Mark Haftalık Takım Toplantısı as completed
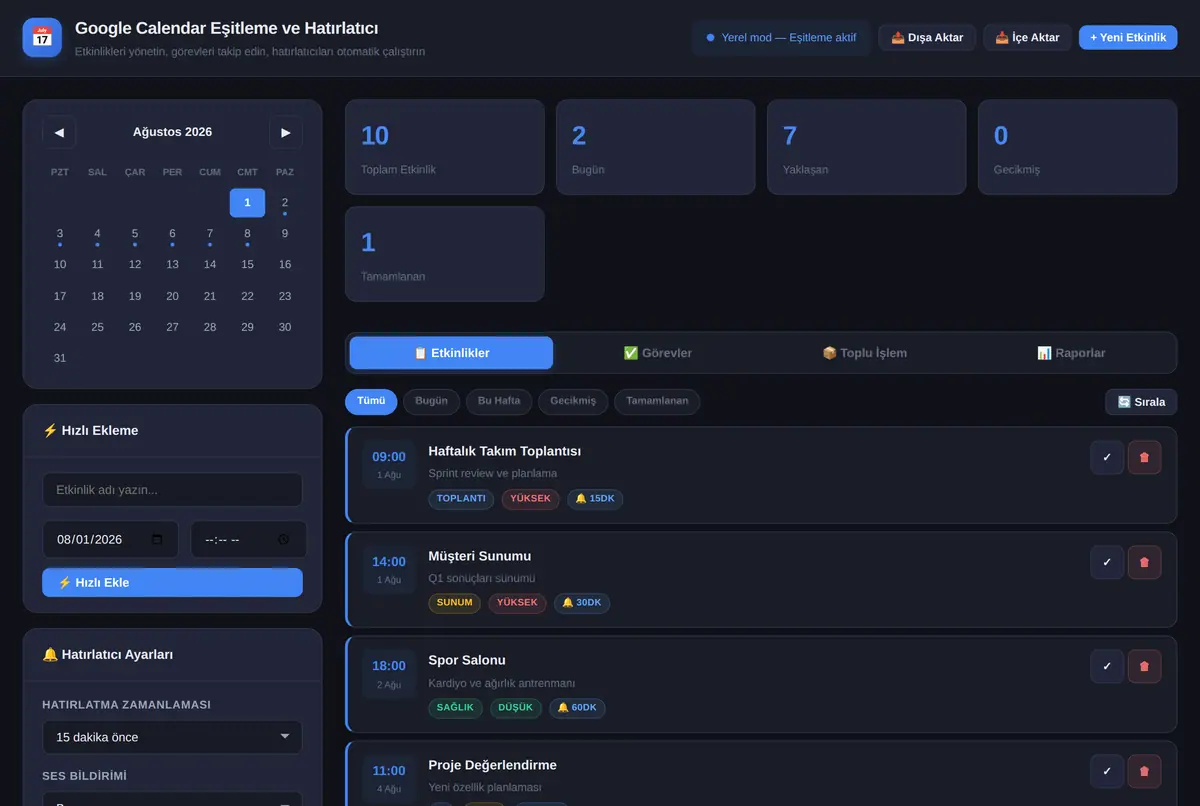 click(1107, 457)
